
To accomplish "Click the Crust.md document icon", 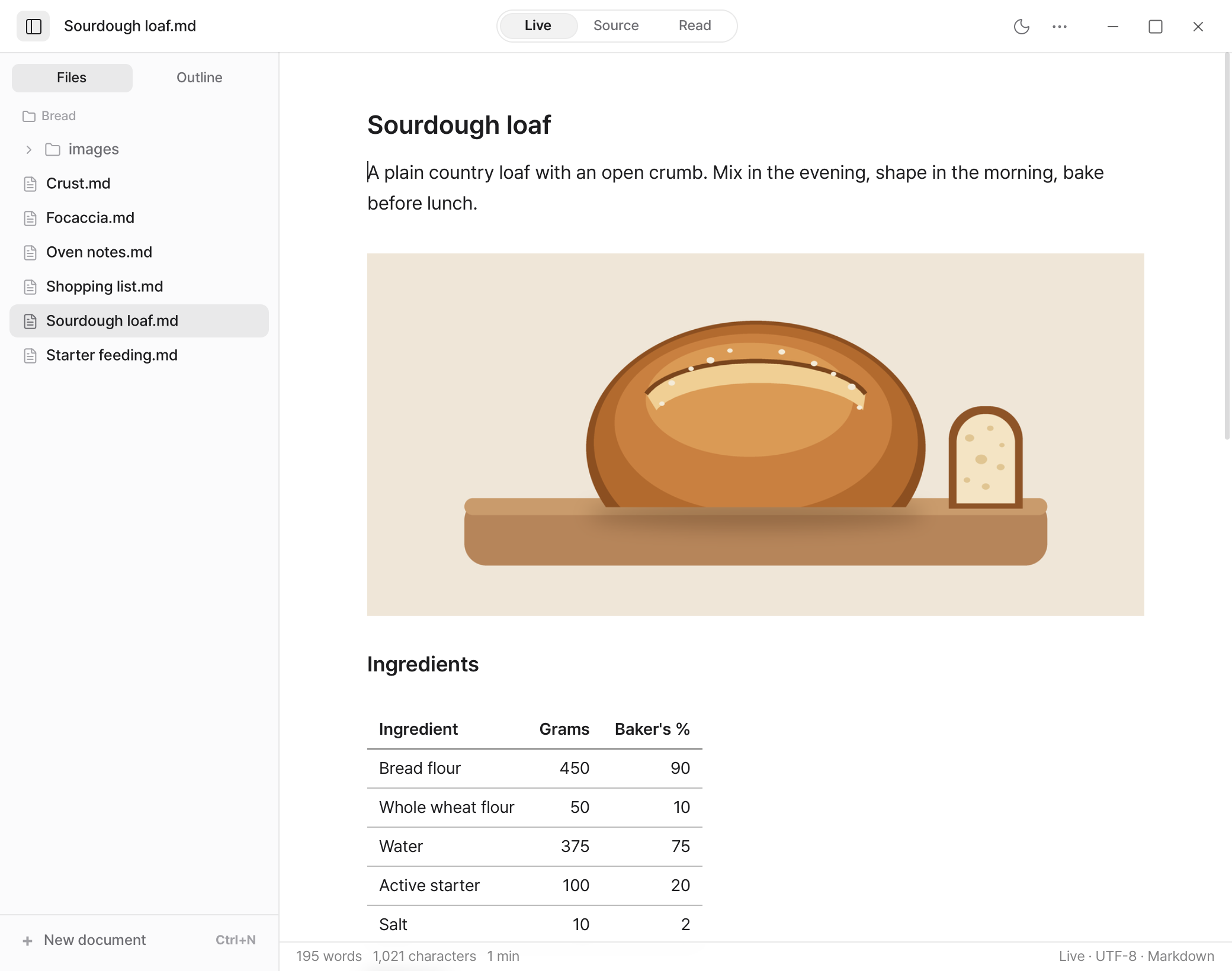I will click(30, 184).
